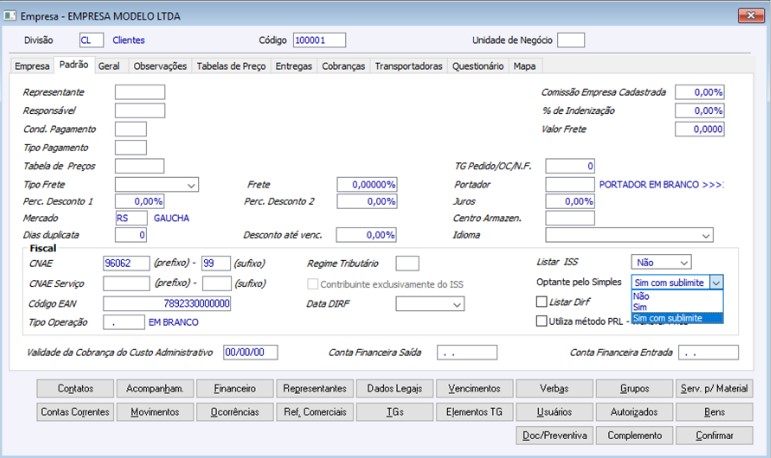Click the Portador input field
The image size is (771, 458).
pos(570,184)
